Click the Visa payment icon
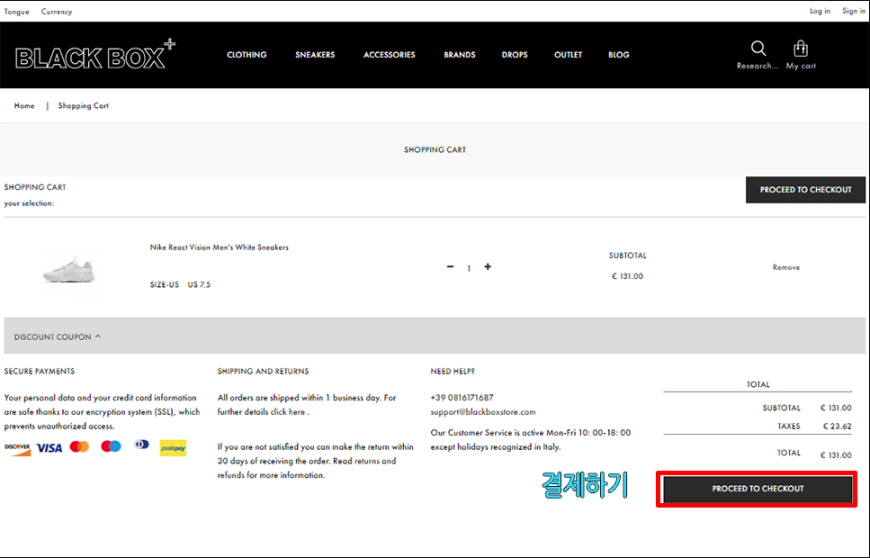Image resolution: width=870 pixels, height=558 pixels. [49, 448]
